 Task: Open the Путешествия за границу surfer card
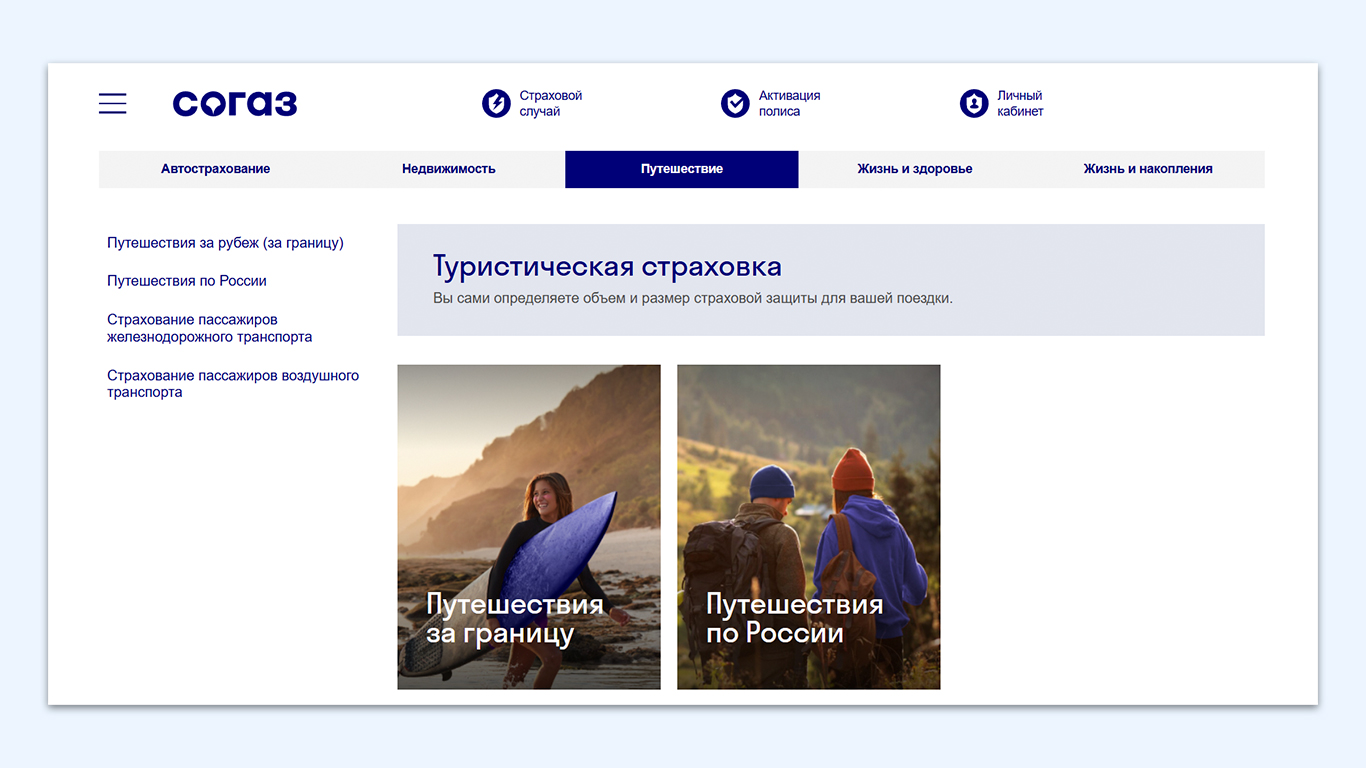529,527
